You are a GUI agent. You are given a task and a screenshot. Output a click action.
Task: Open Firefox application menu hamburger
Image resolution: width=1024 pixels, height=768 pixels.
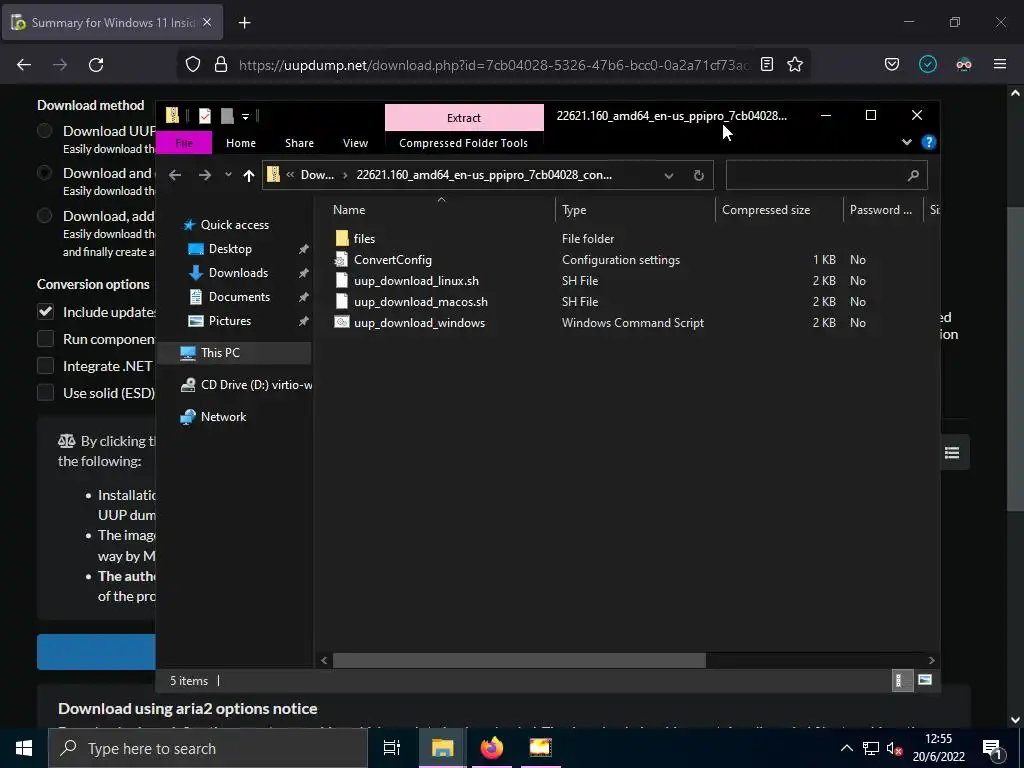point(1000,64)
